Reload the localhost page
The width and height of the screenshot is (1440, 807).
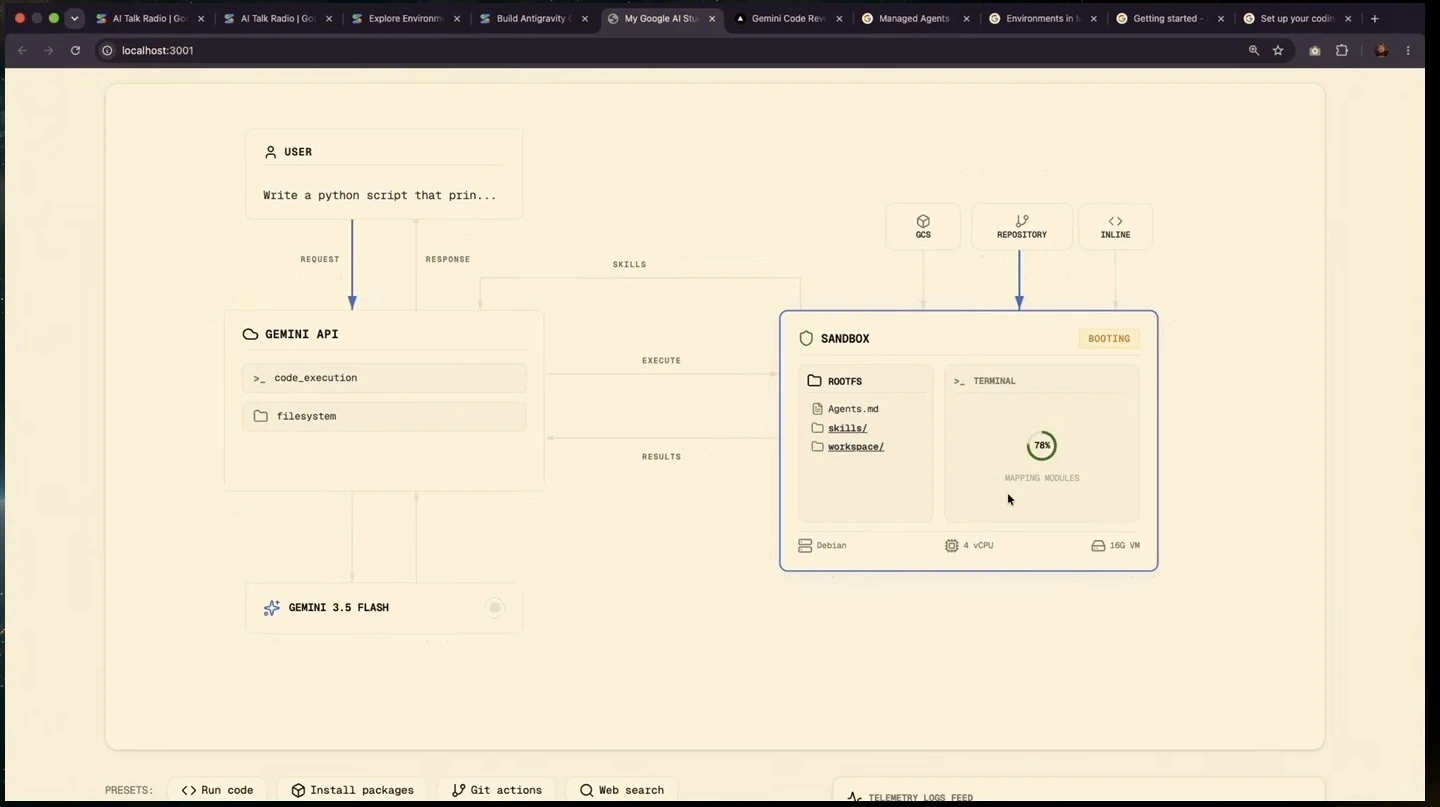[x=75, y=50]
